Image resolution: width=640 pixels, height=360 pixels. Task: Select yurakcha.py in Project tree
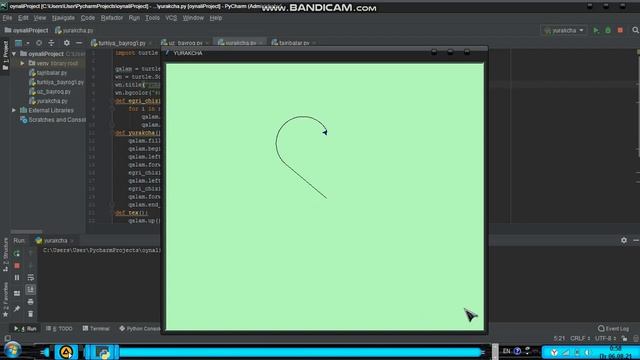pyautogui.click(x=48, y=101)
